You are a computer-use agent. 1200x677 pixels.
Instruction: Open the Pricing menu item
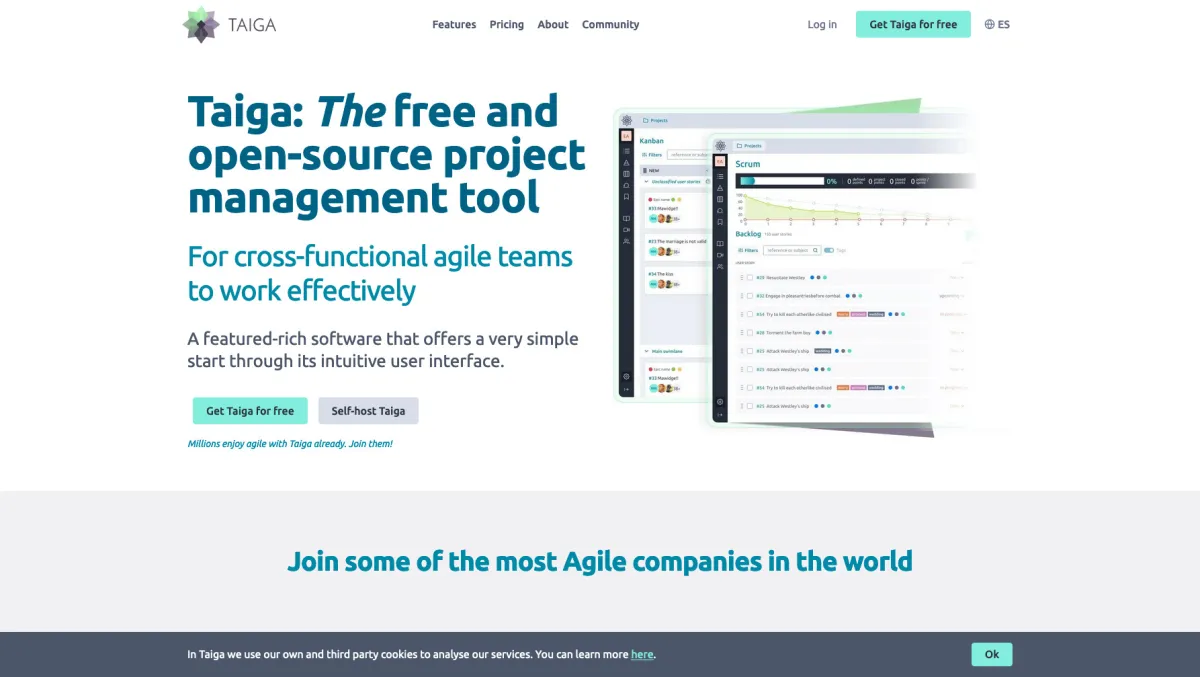(507, 24)
